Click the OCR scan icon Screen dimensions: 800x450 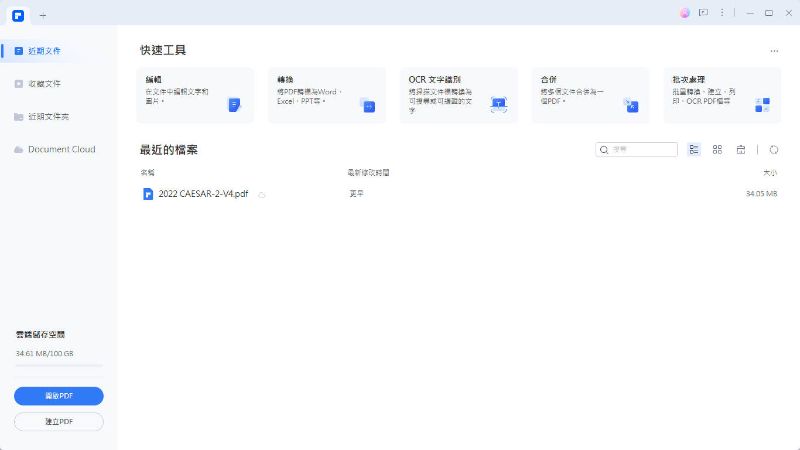tap(498, 105)
